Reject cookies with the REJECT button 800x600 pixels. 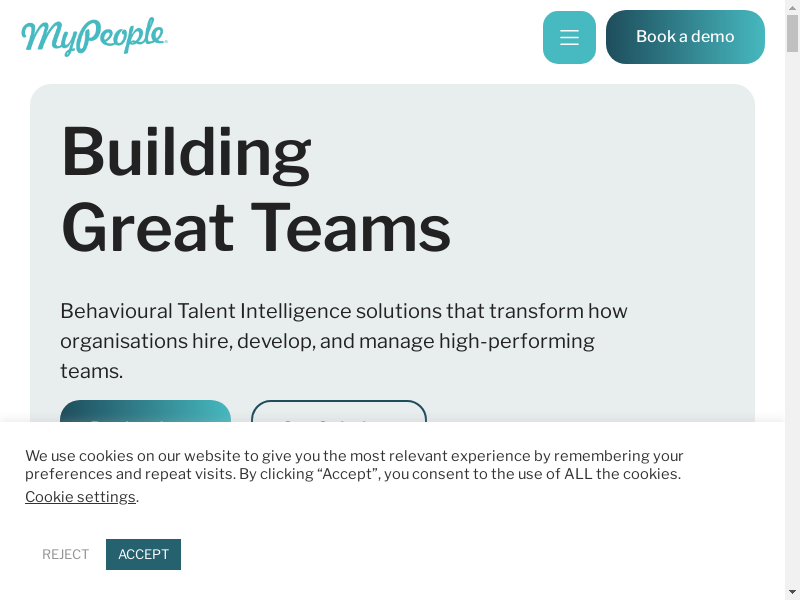pyautogui.click(x=66, y=554)
